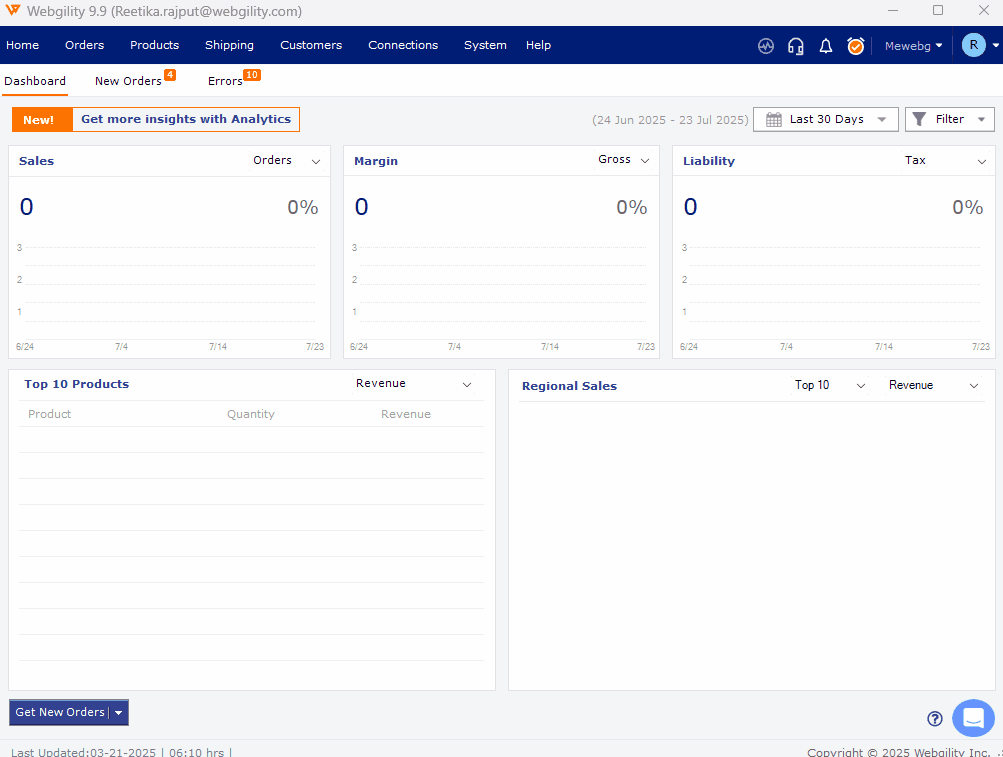
Task: Open the Filter dropdown
Action: click(949, 120)
